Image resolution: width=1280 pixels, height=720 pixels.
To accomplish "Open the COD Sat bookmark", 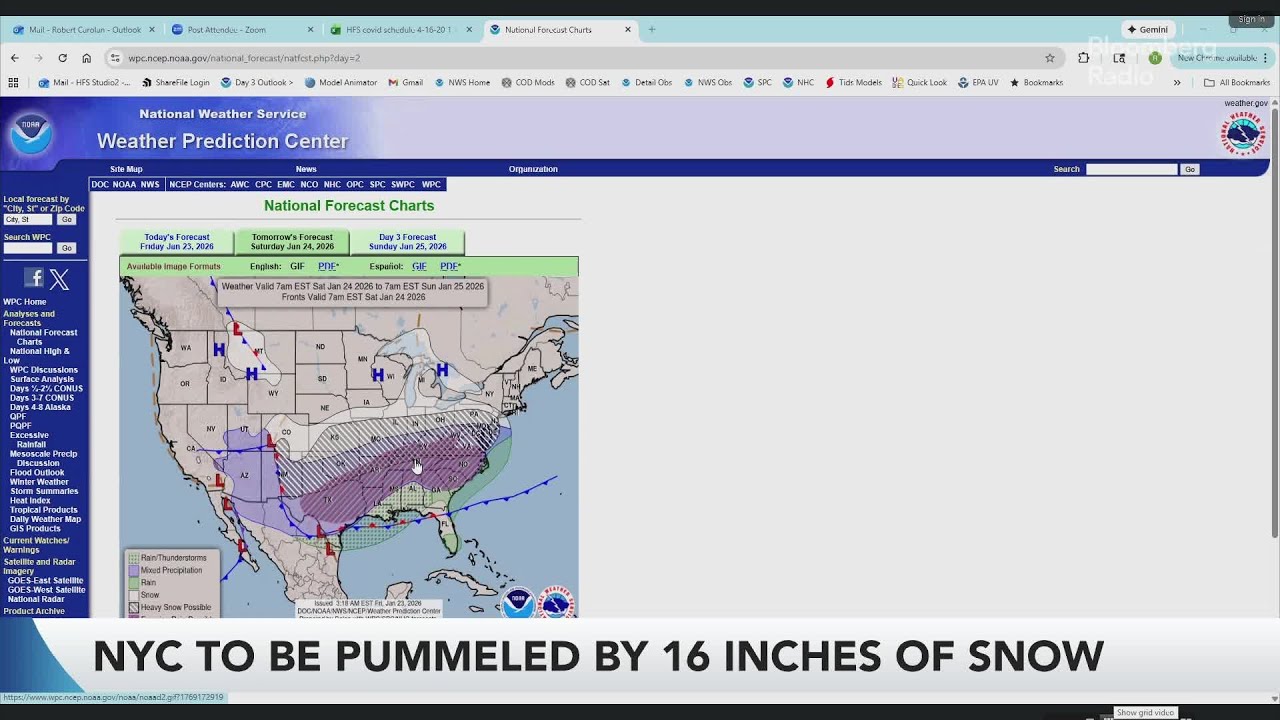I will point(587,83).
